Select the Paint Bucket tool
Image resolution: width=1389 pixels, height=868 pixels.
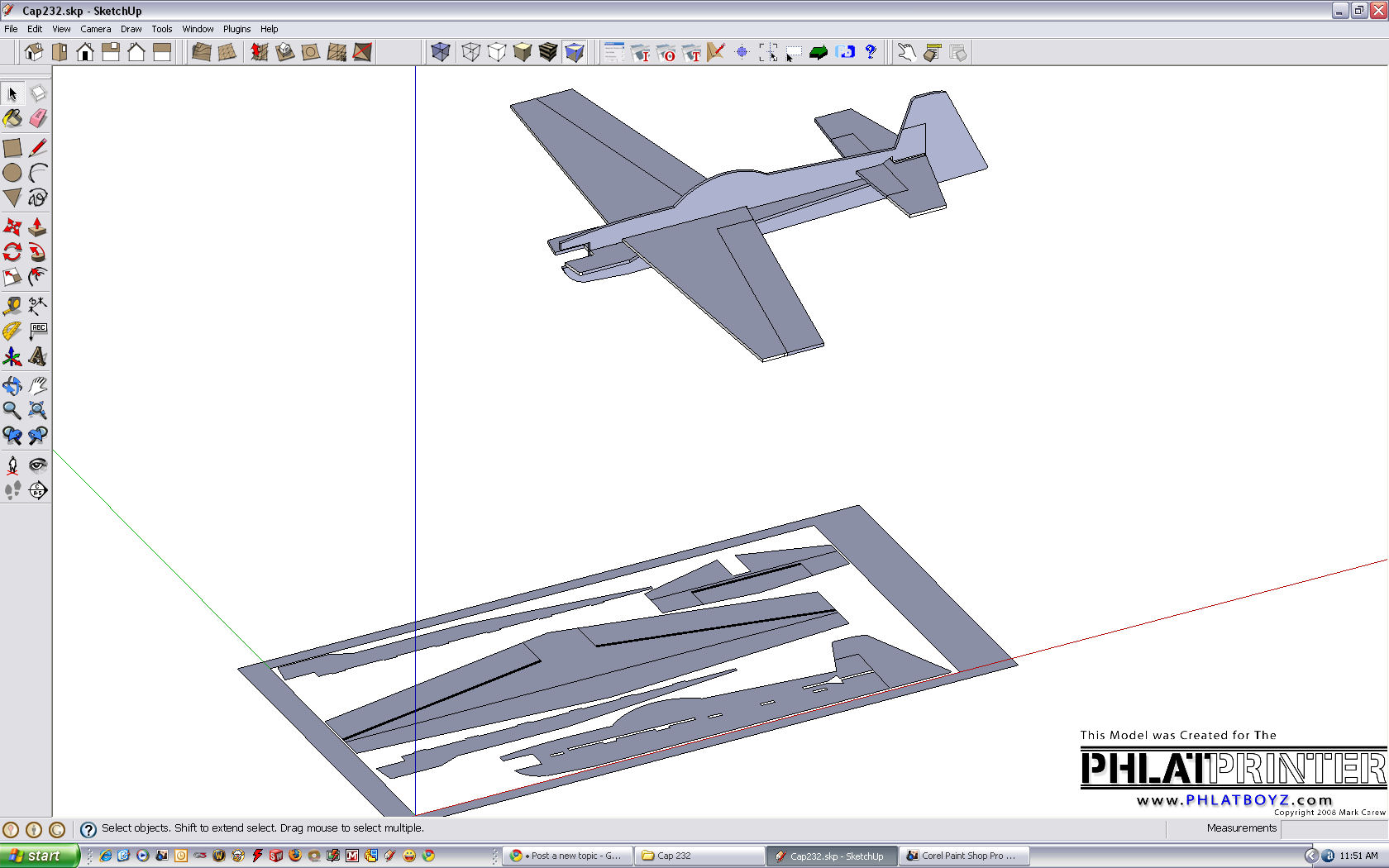pyautogui.click(x=12, y=119)
